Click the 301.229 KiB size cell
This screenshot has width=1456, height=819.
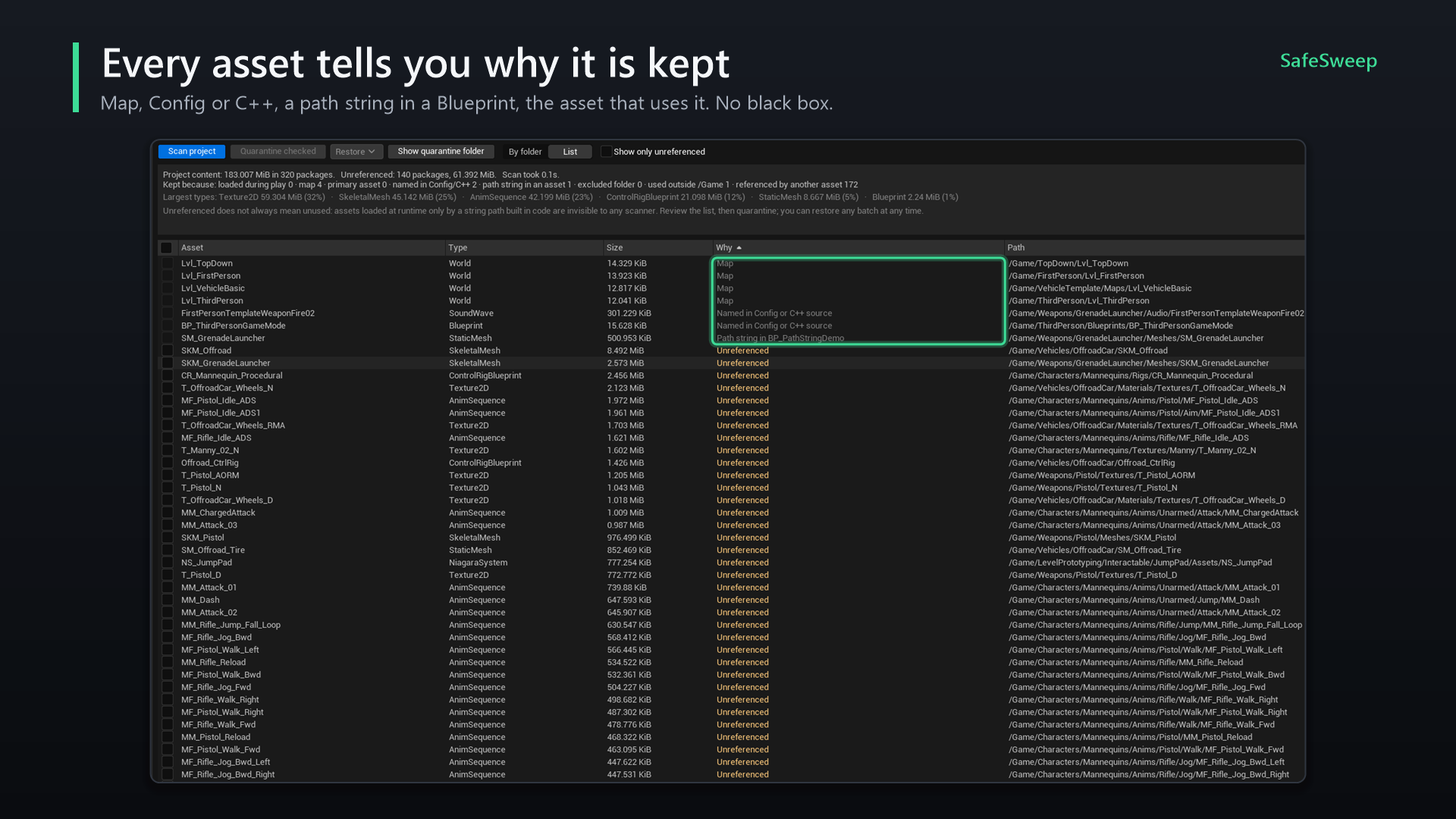click(629, 313)
